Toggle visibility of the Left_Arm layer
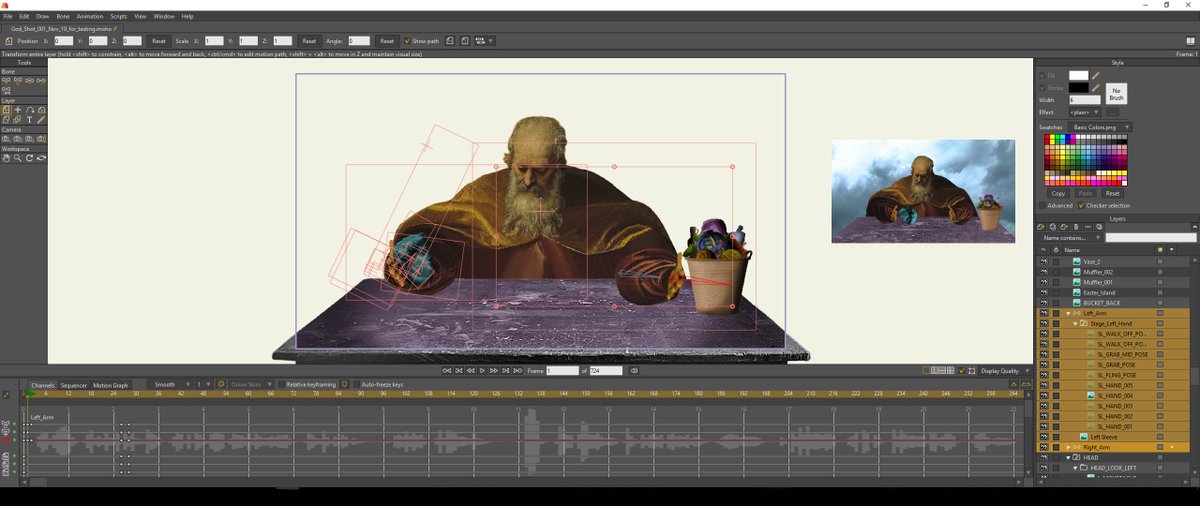The width and height of the screenshot is (1200, 506). tap(1044, 313)
